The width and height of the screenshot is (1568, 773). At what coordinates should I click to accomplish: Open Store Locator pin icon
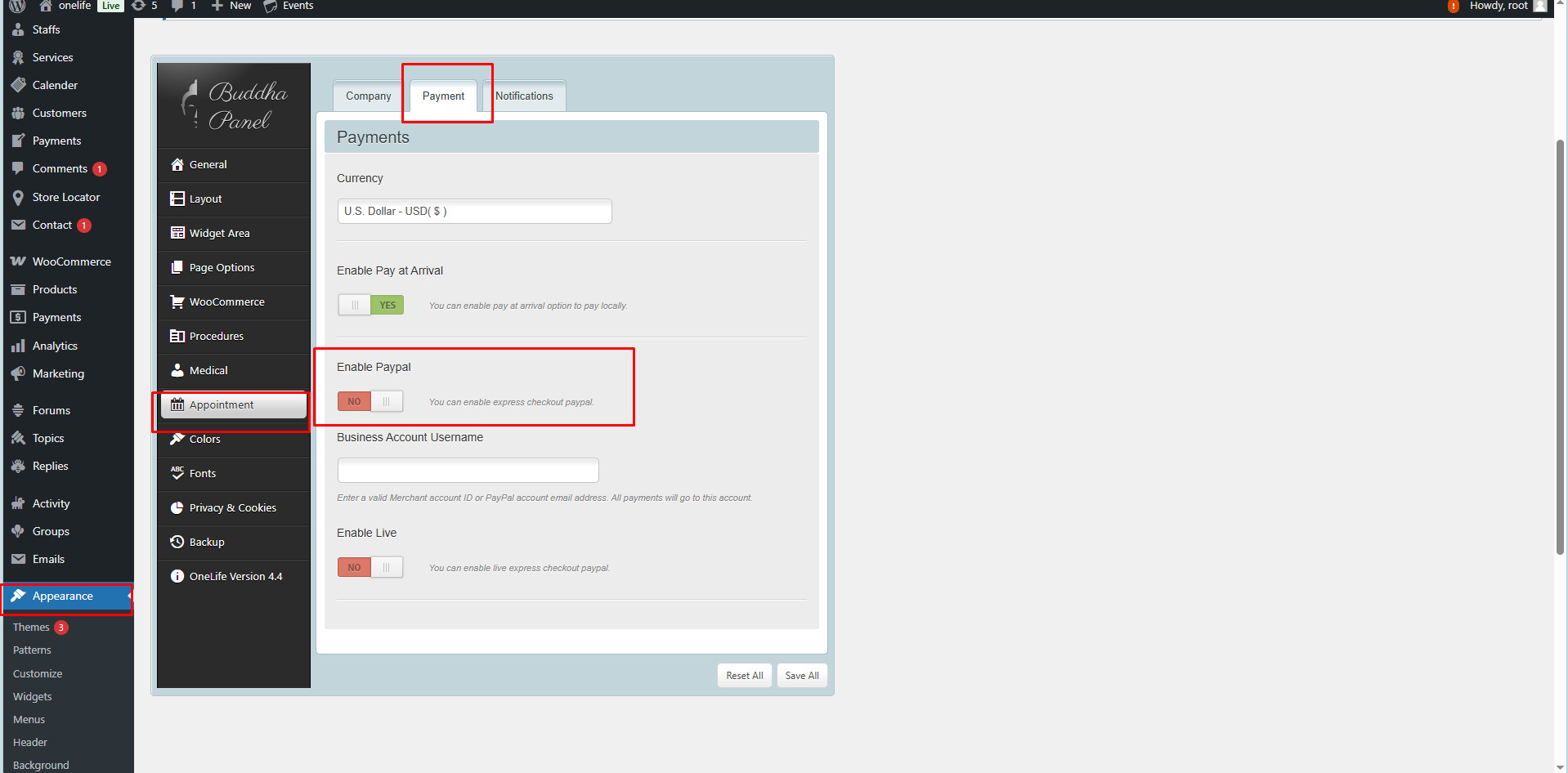(x=18, y=198)
